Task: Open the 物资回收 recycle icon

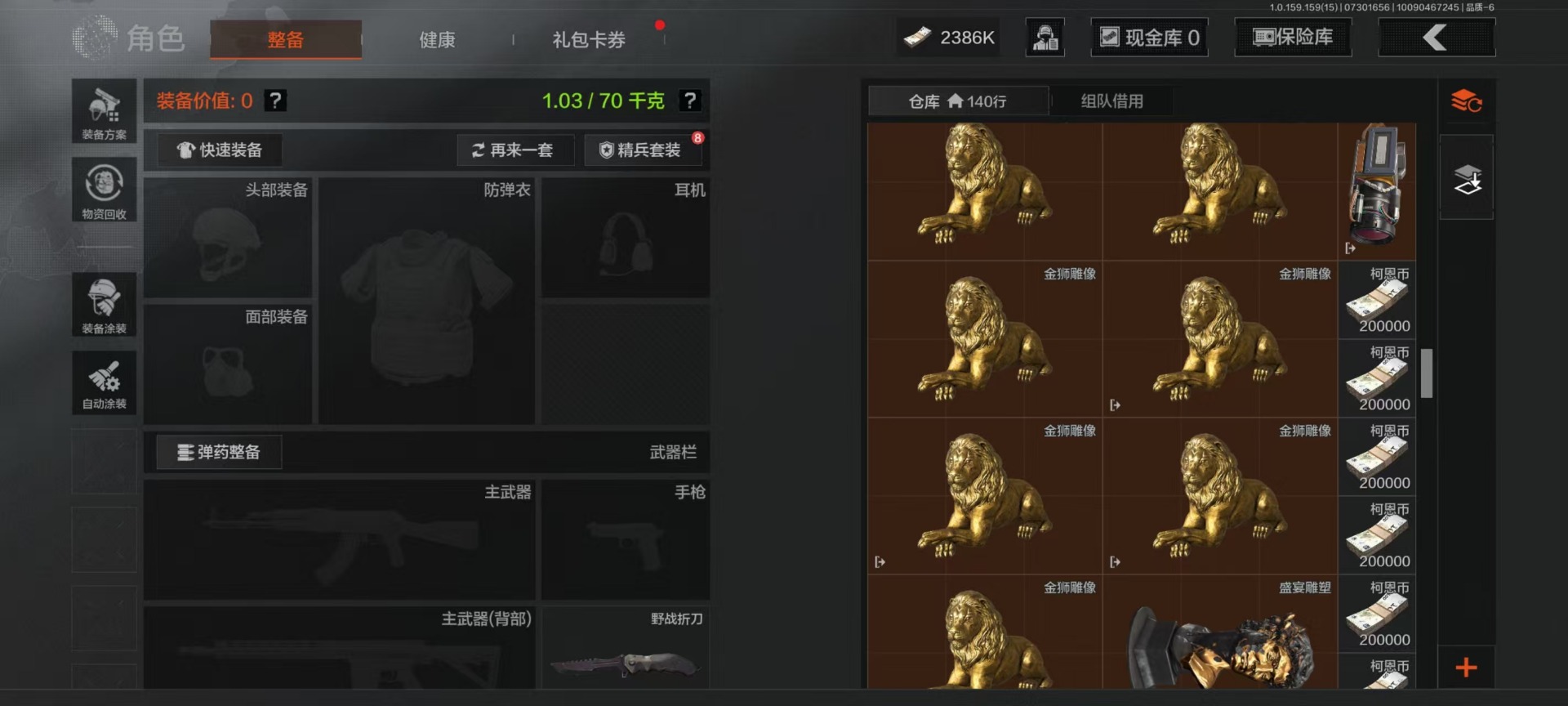Action: click(x=105, y=190)
